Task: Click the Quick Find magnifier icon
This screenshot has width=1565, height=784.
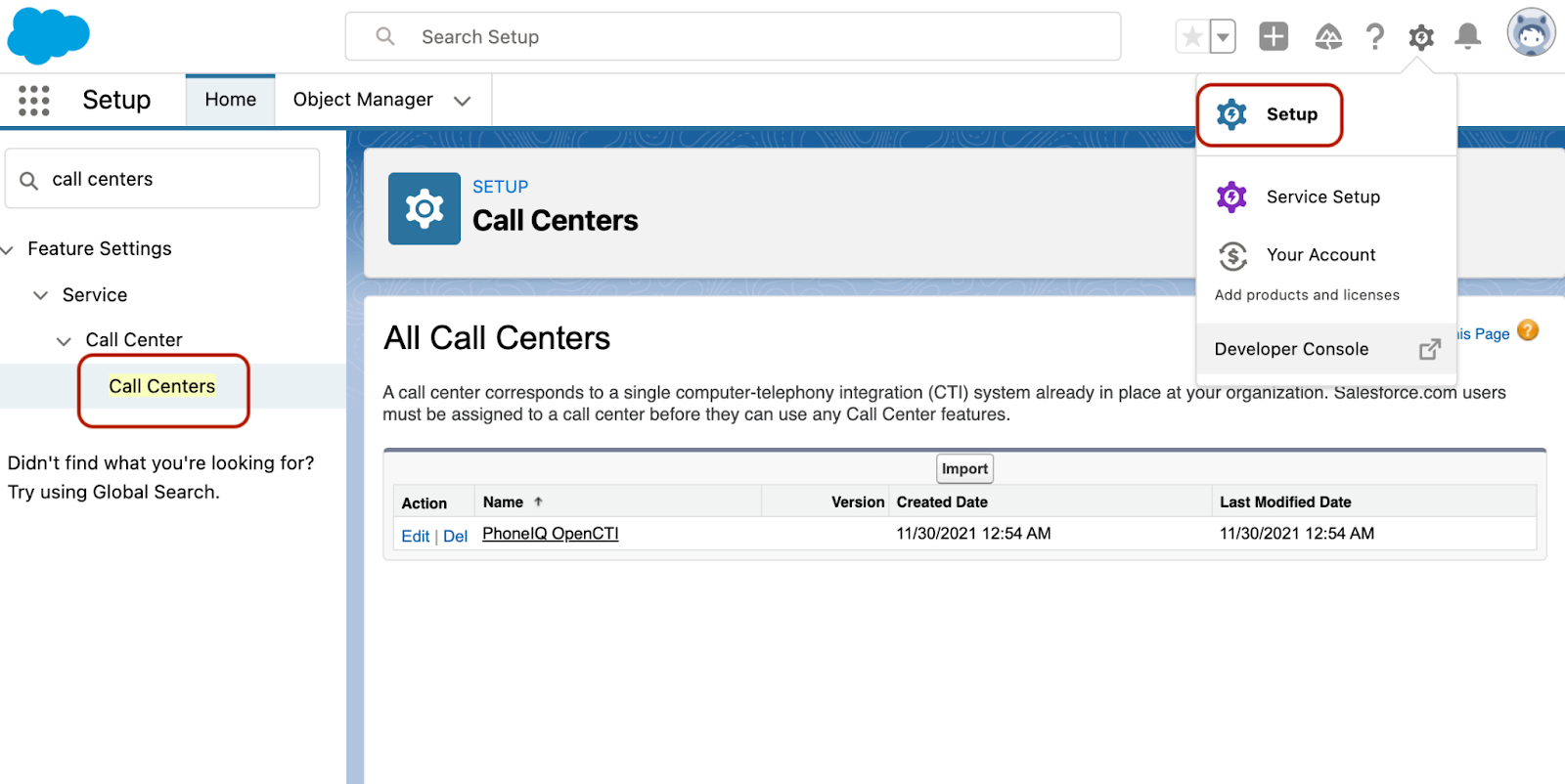Action: tap(29, 181)
